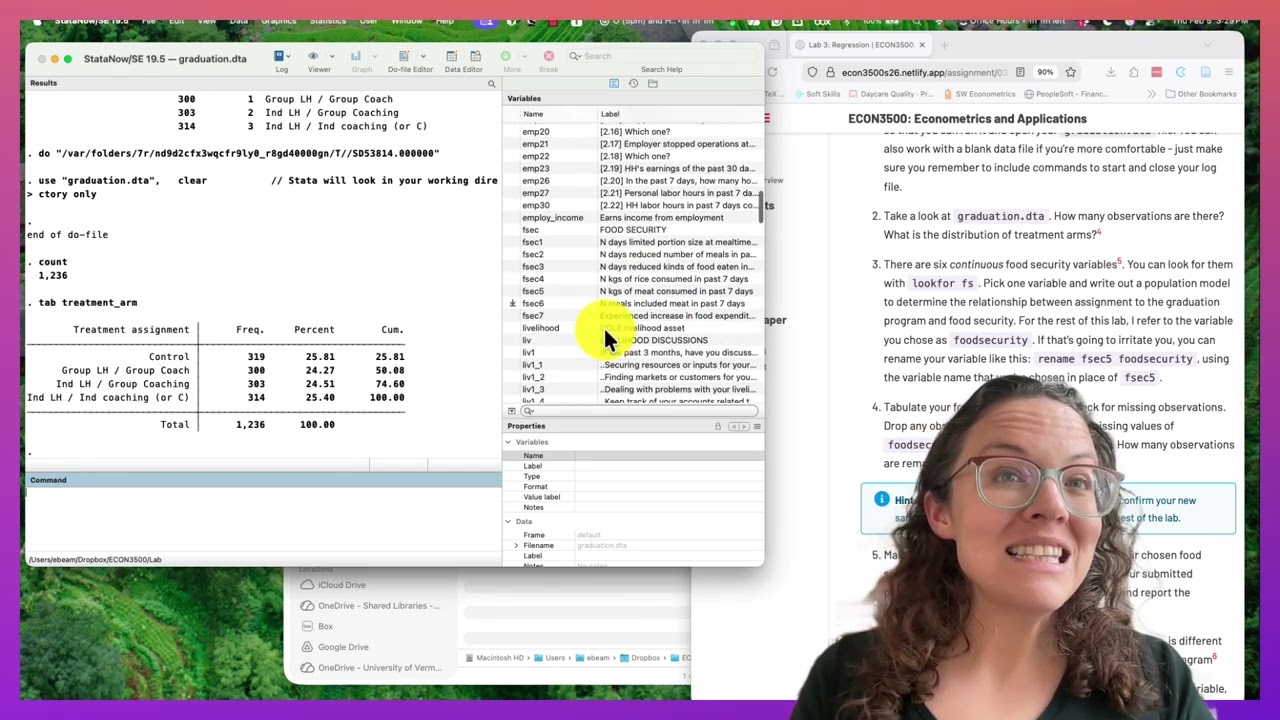The image size is (1280, 720).
Task: Click the 90% zoom level indicator
Action: click(1045, 72)
